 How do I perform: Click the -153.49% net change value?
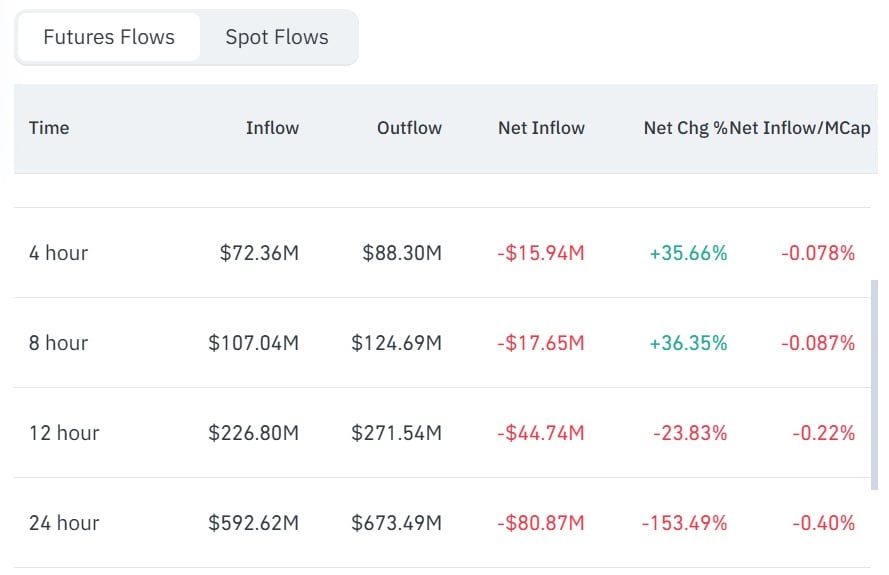point(684,523)
